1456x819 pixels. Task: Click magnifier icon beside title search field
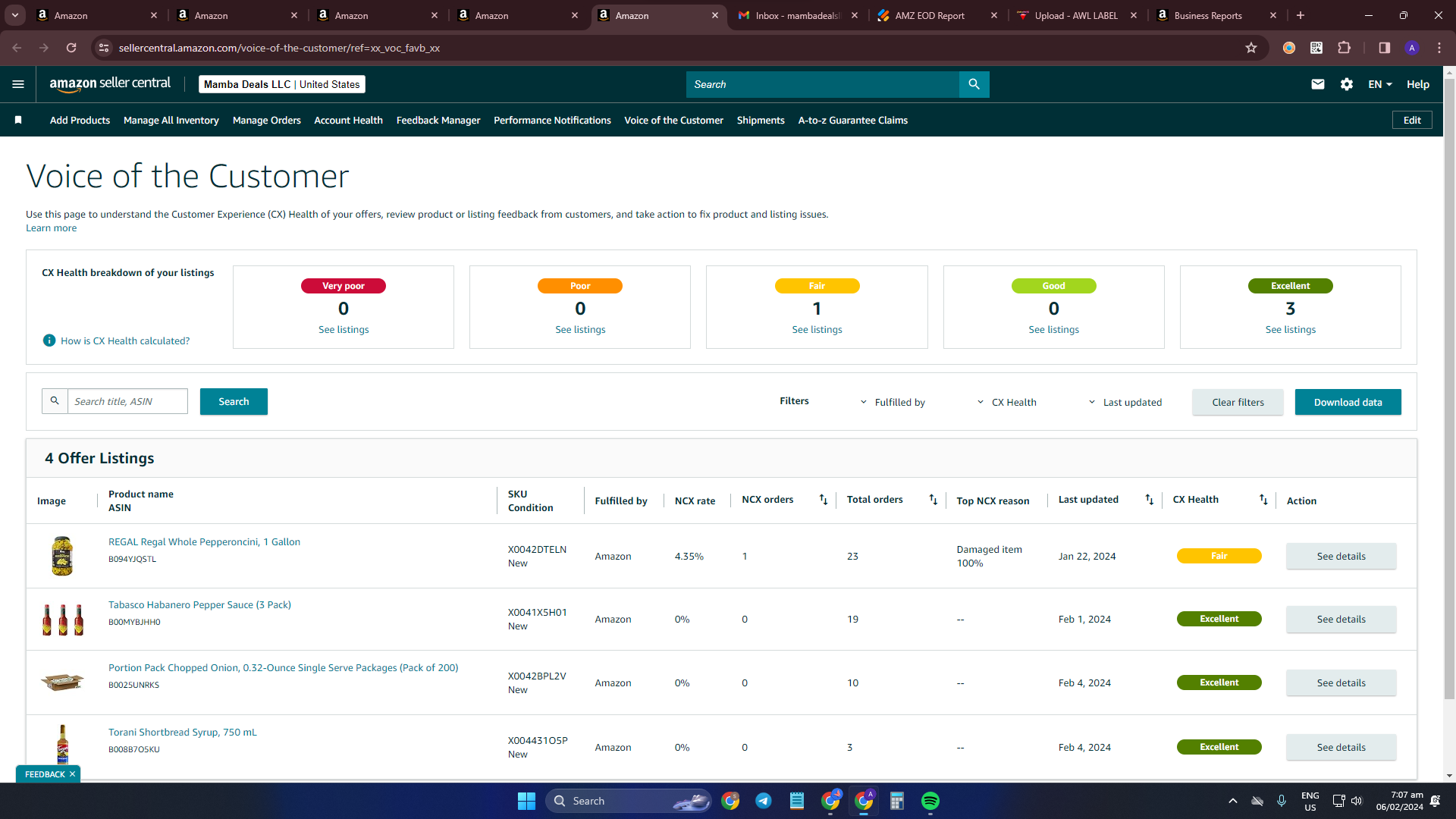click(x=55, y=401)
